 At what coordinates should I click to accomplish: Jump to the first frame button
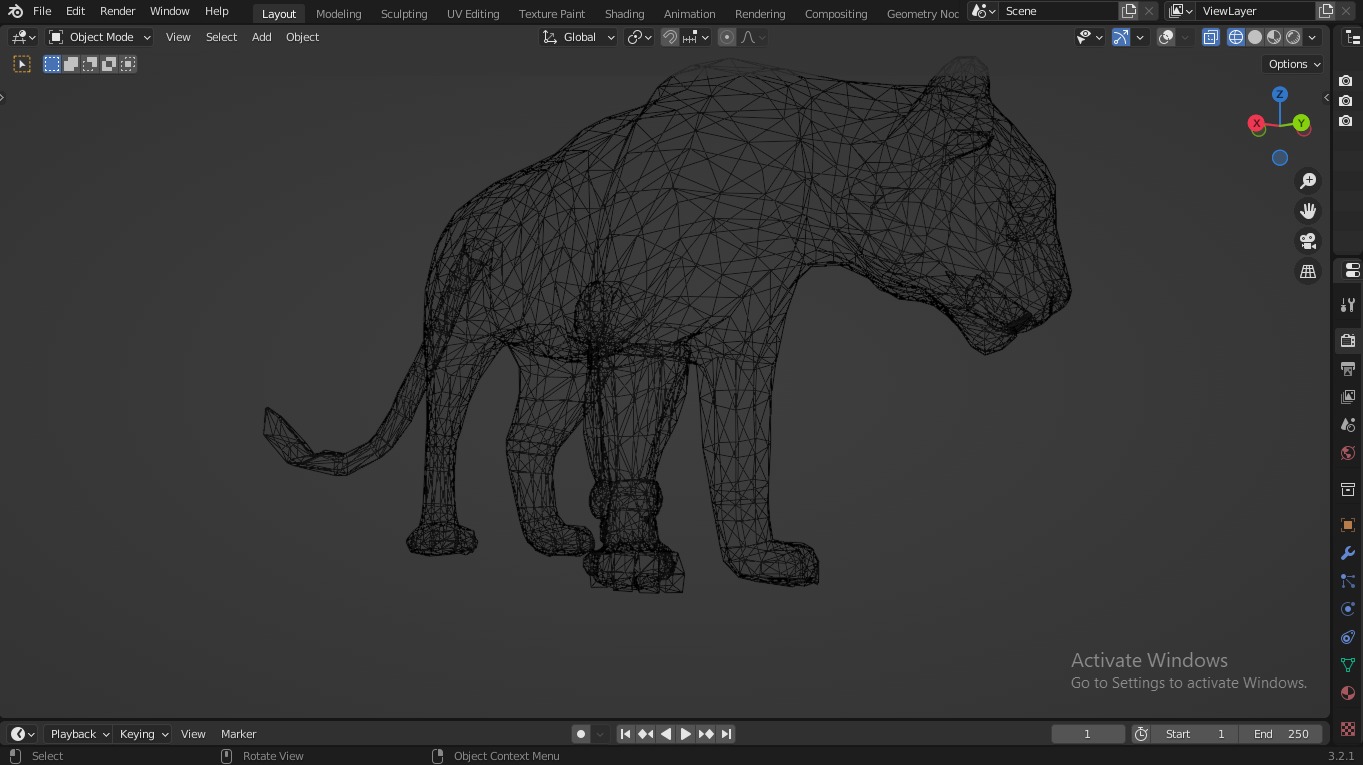[x=625, y=734]
